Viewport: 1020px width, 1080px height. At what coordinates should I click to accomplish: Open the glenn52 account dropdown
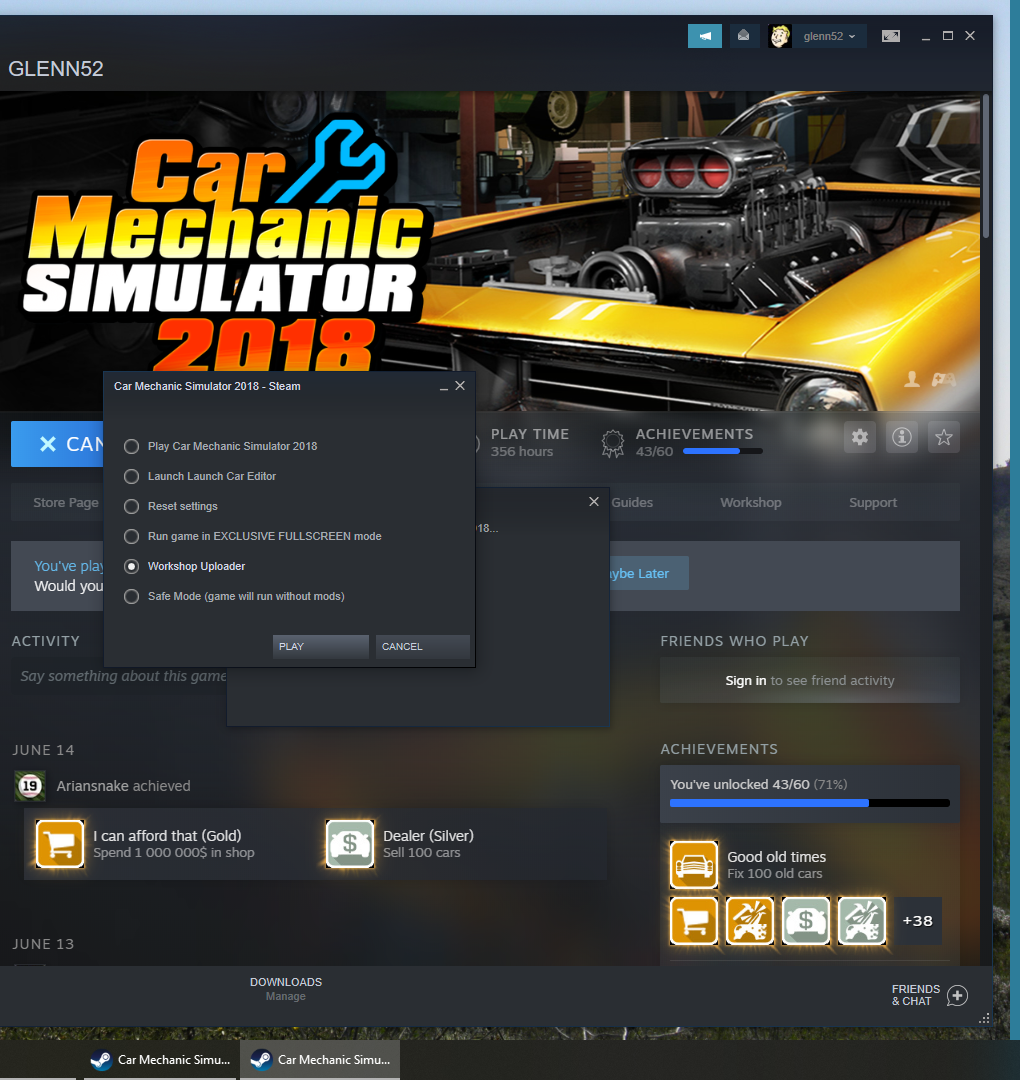(x=829, y=37)
